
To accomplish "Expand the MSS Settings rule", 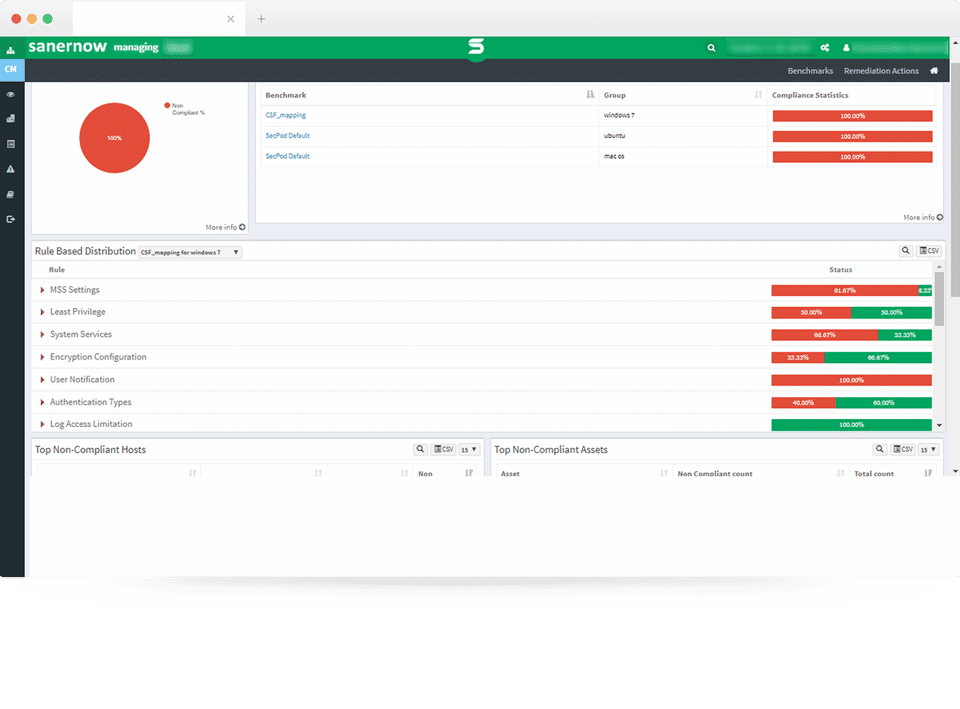I will (42, 290).
